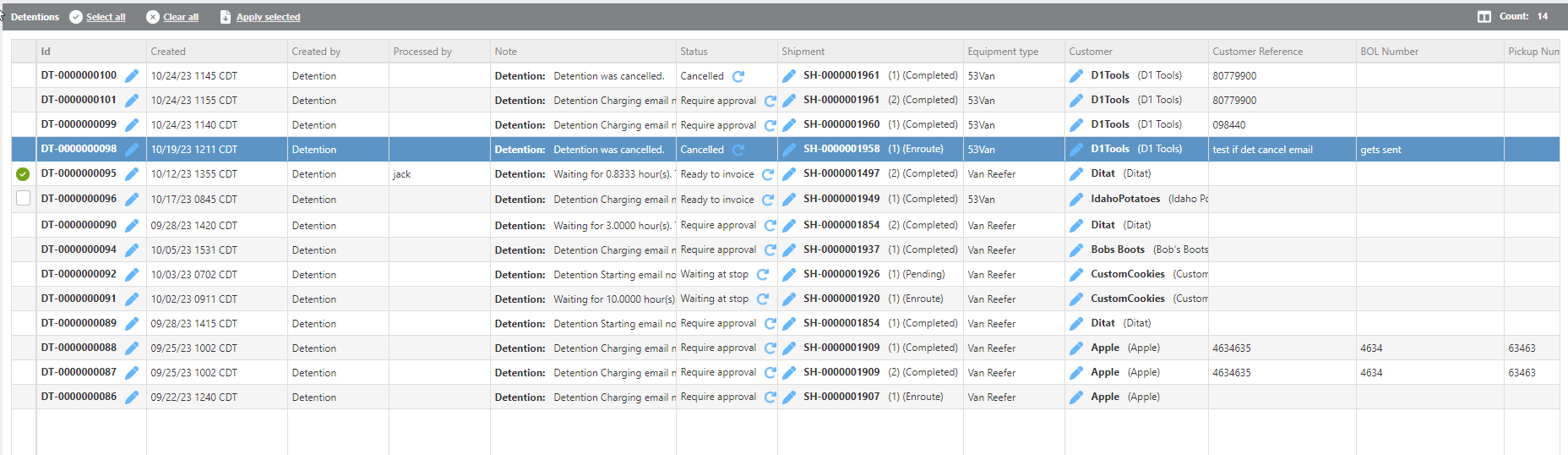This screenshot has width=1568, height=455.
Task: Open shipment SH-0000001960 edit pencil
Action: (789, 125)
